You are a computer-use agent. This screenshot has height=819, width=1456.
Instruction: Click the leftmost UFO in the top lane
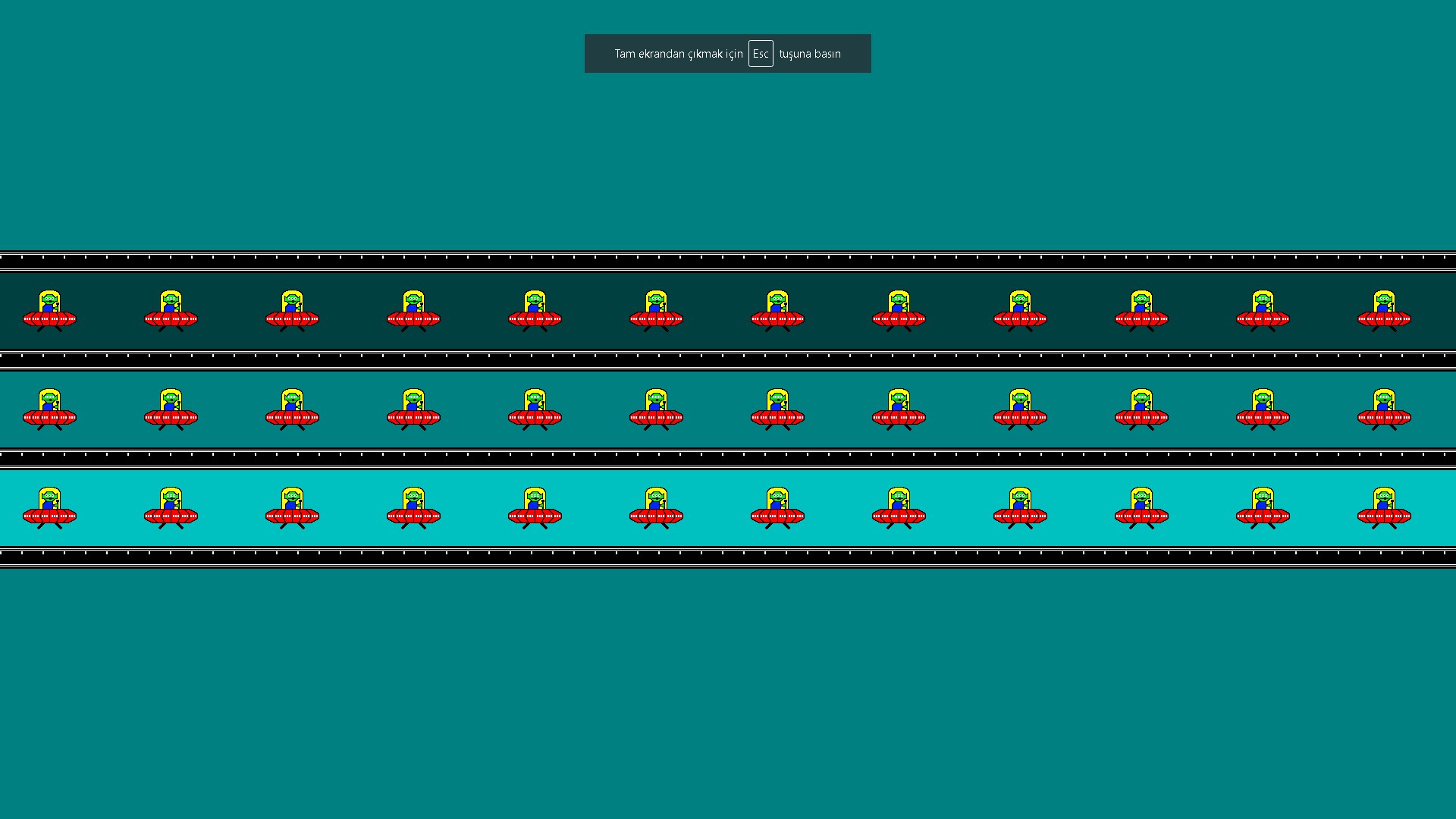(x=49, y=311)
